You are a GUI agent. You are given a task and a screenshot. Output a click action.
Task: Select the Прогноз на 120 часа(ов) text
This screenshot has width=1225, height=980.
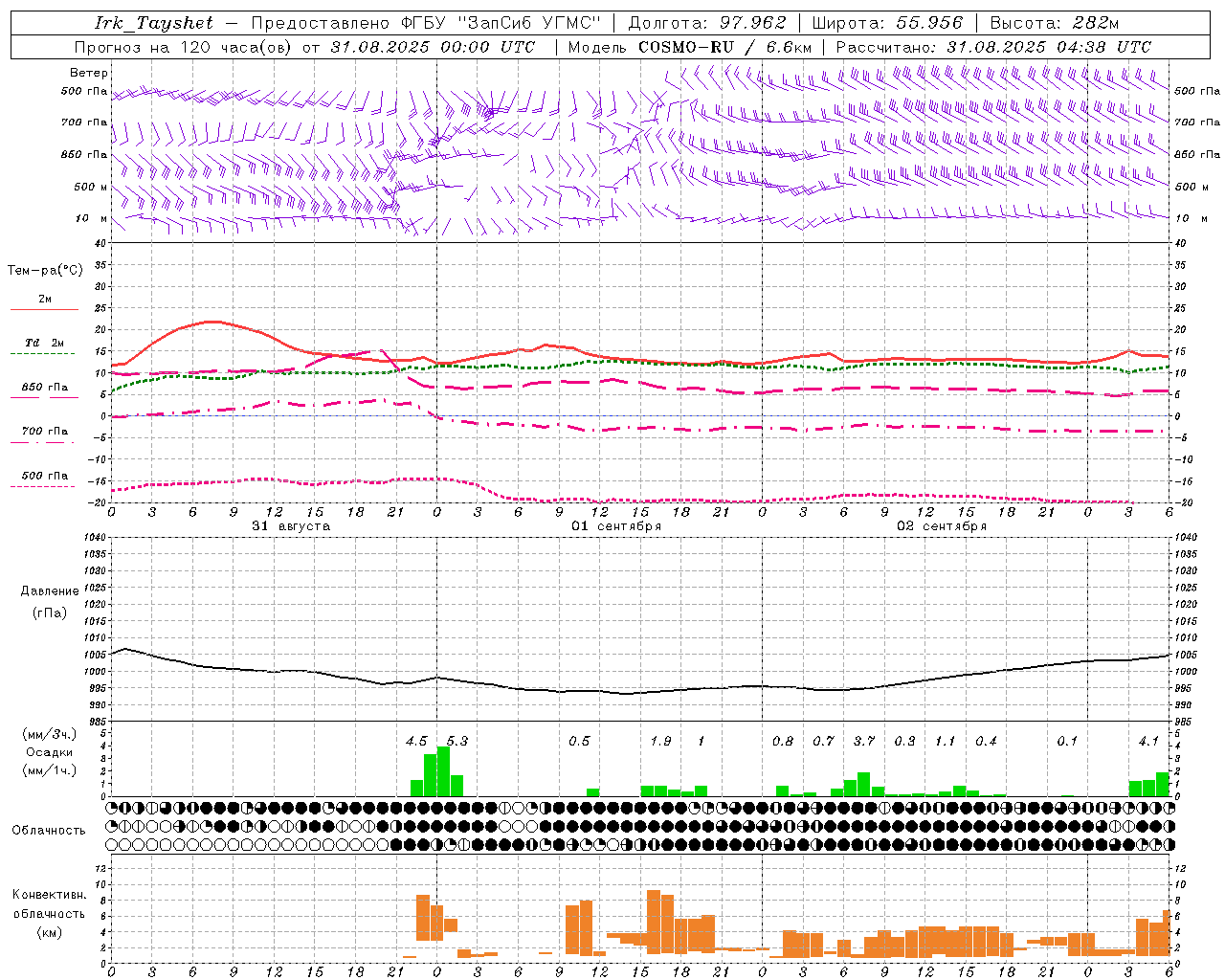click(185, 47)
